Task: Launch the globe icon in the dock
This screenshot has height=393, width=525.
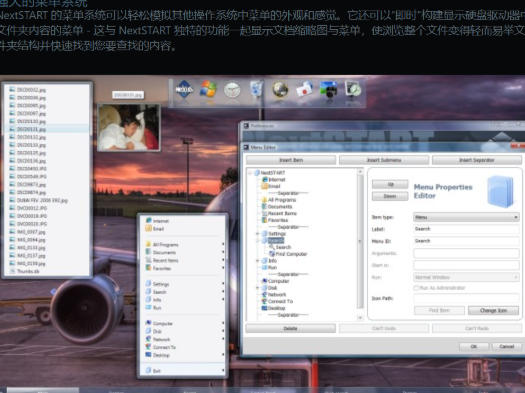Action: (x=280, y=89)
